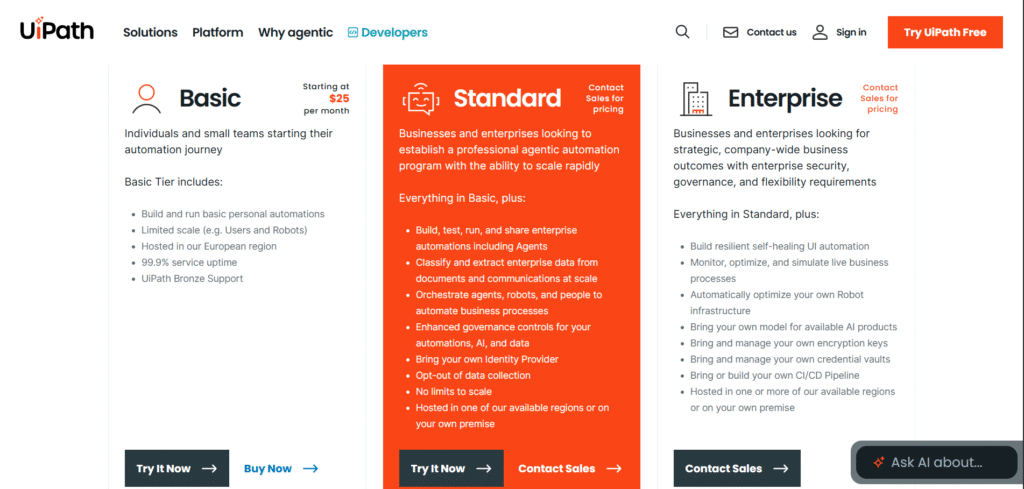Screen dimensions: 1024x489
Task: Open the Solutions menu
Action: 150,32
